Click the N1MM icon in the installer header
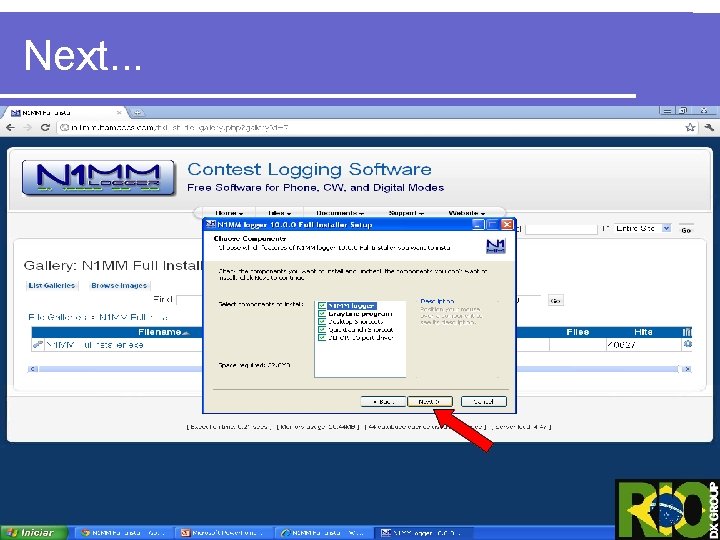 click(495, 246)
